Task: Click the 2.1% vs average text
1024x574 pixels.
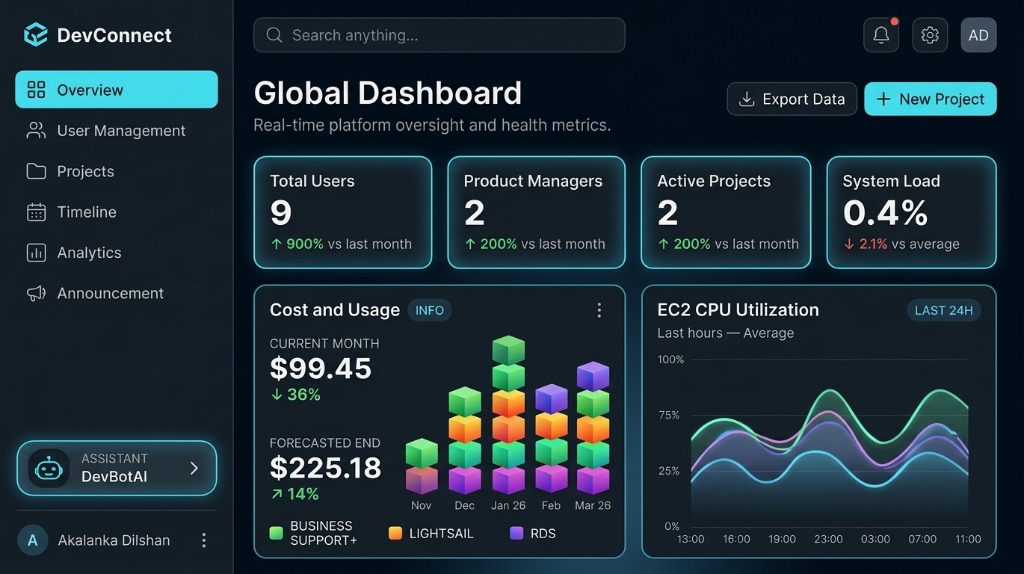Action: 901,244
